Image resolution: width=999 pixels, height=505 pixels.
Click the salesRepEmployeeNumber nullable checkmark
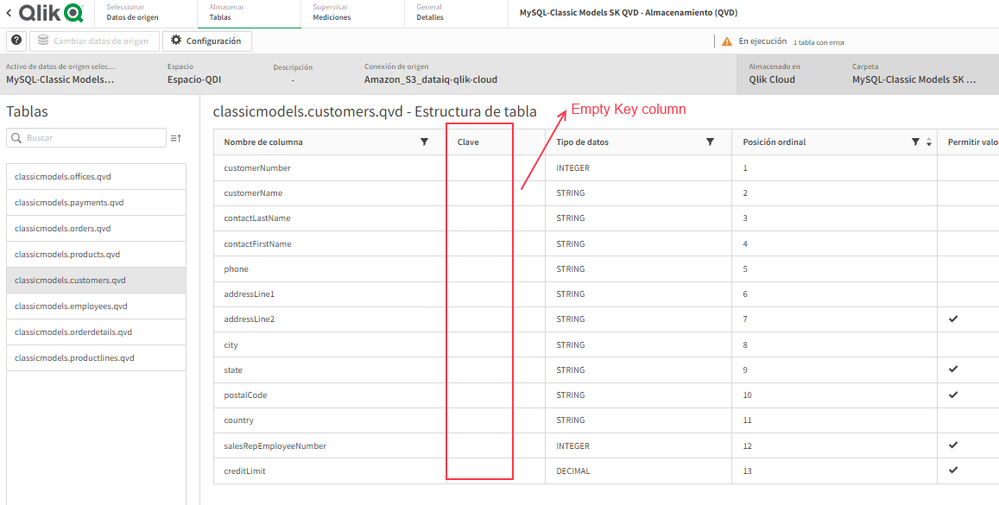pos(953,445)
